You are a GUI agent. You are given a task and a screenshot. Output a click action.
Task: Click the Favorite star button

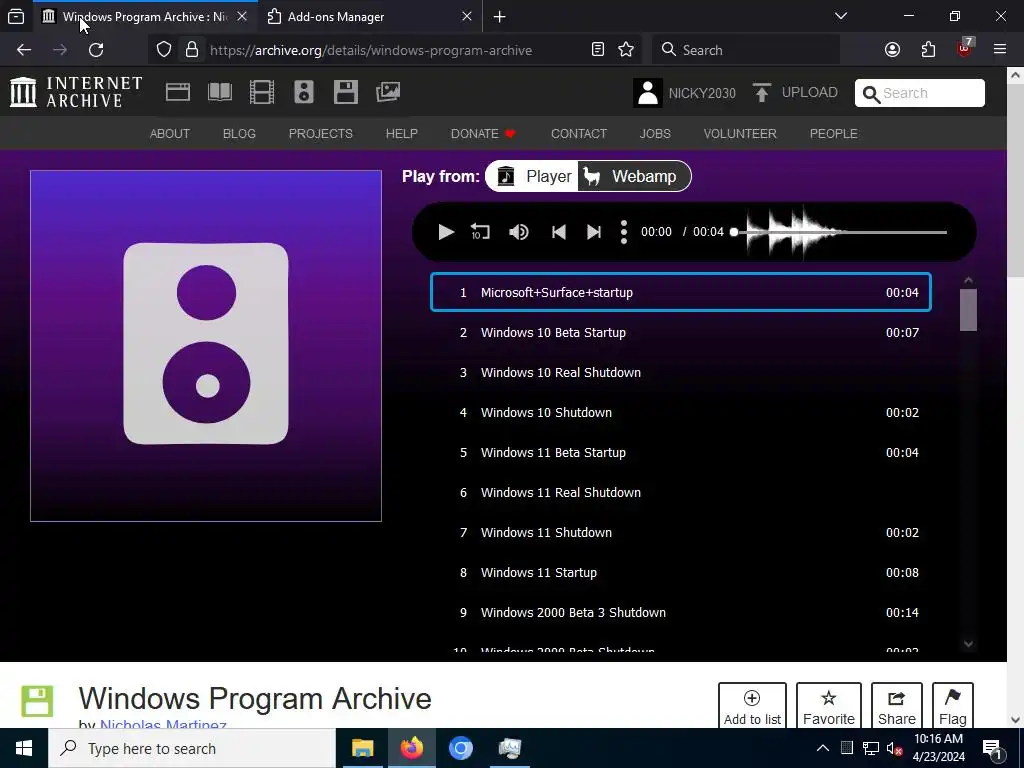829,707
